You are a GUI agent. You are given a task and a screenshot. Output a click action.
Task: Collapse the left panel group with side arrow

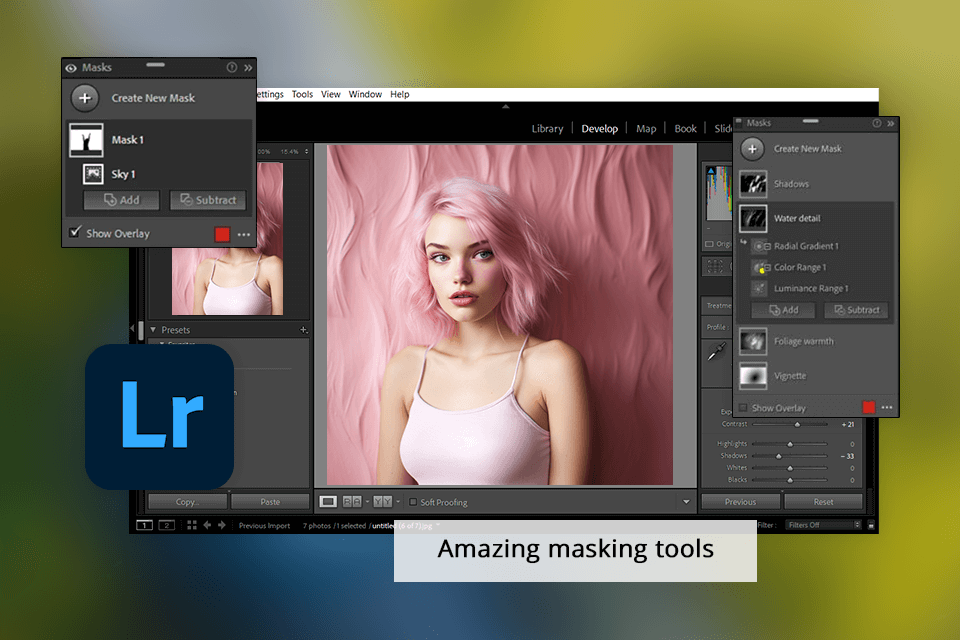tap(132, 329)
